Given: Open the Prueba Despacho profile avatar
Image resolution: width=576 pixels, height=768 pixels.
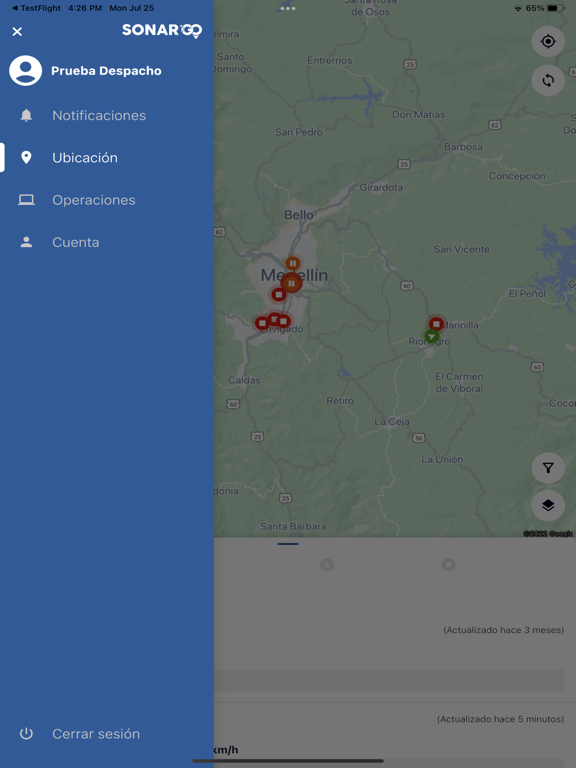Looking at the screenshot, I should [25, 71].
